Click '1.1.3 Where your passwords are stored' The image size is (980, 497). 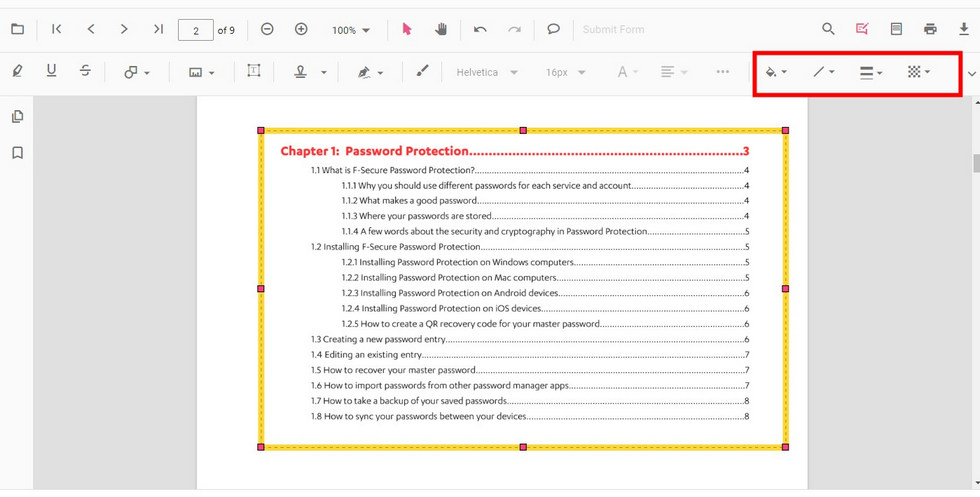[416, 216]
